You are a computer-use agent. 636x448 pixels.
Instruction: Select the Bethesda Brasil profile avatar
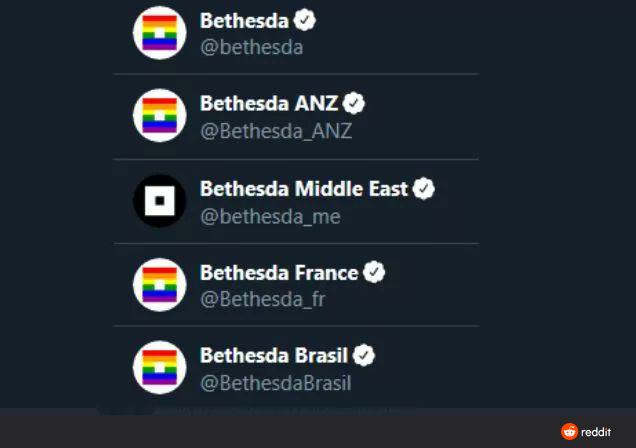click(x=160, y=368)
